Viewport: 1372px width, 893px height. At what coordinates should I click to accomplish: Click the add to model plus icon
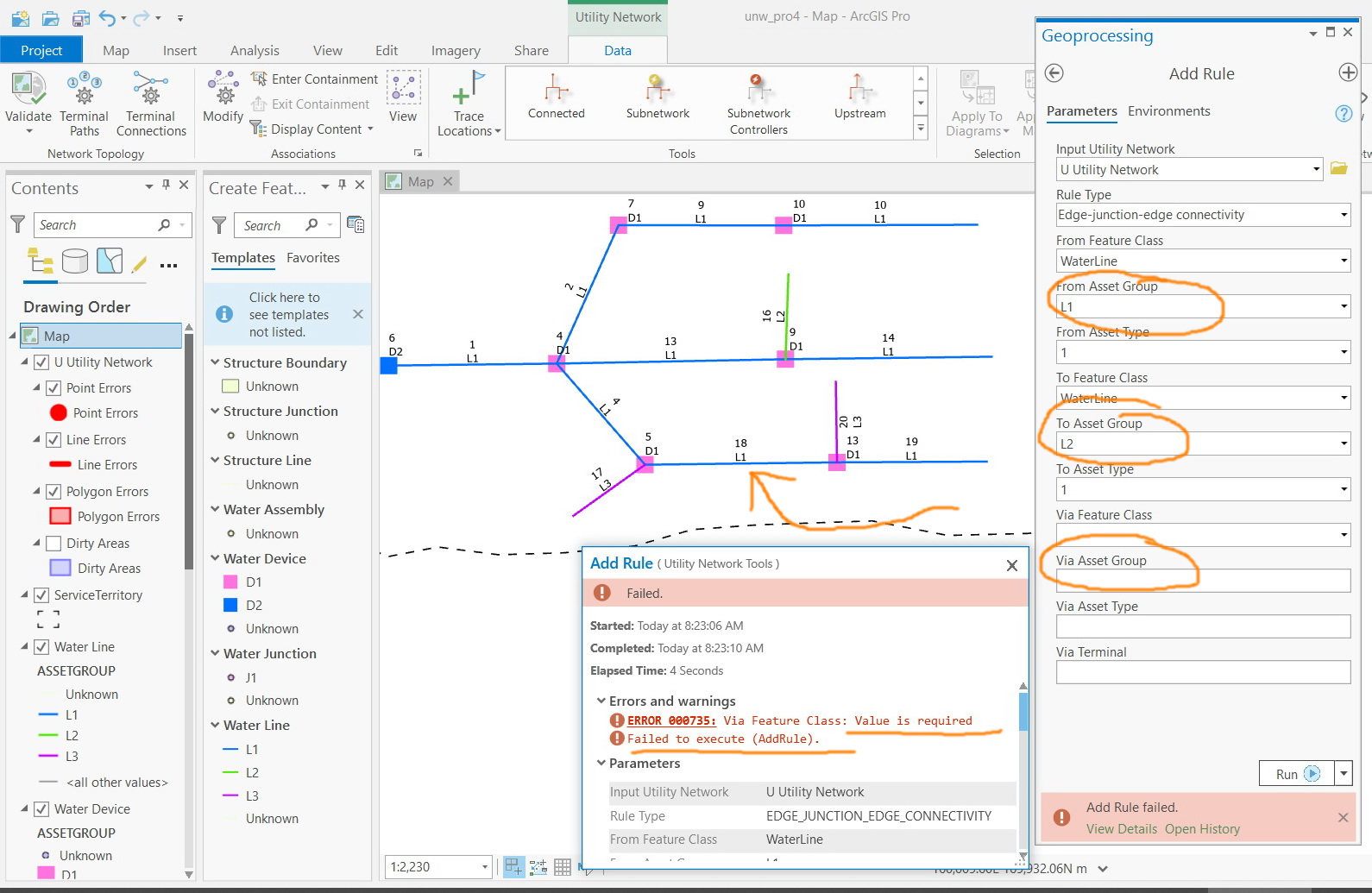[1348, 72]
